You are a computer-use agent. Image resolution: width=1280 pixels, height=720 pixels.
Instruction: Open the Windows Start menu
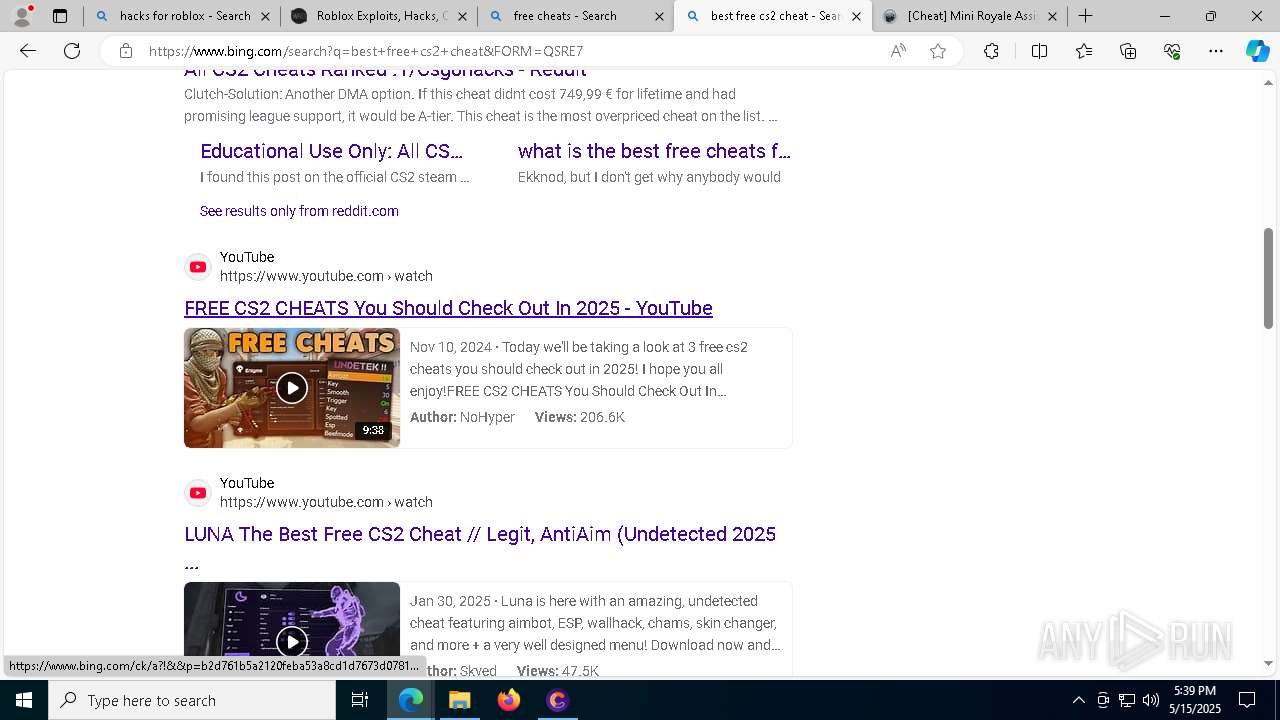24,700
